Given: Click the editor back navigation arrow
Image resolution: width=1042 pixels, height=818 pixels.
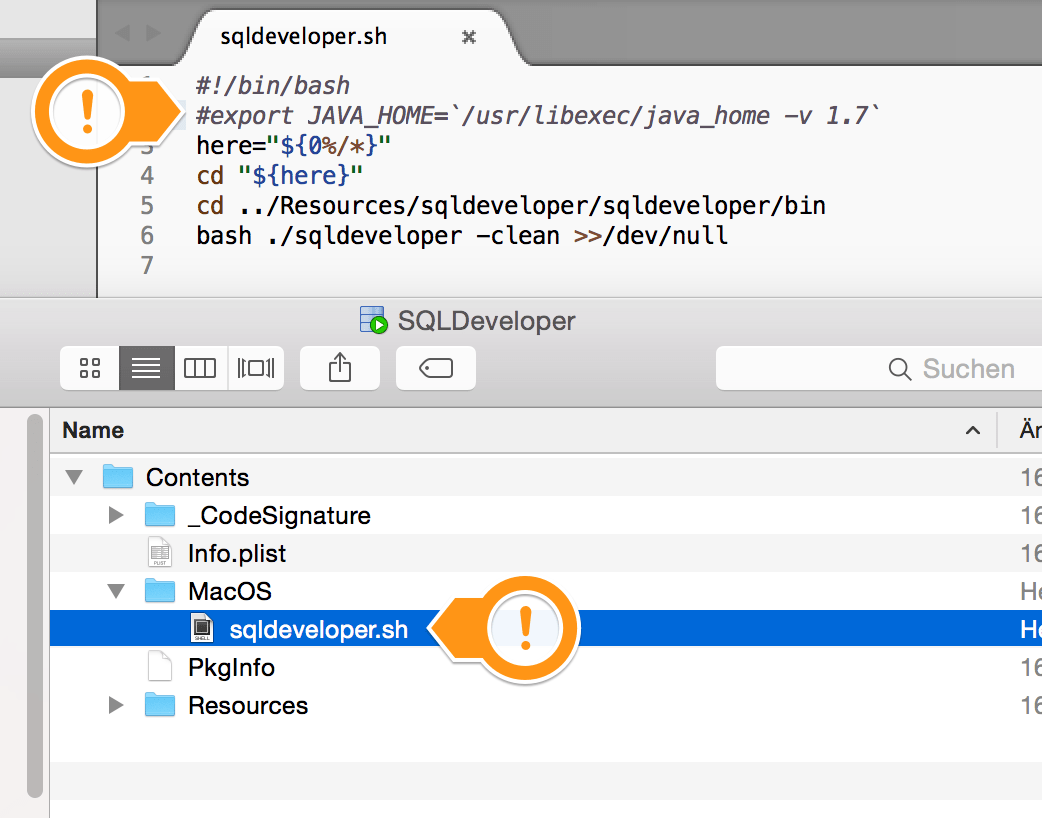Looking at the screenshot, I should click(122, 33).
